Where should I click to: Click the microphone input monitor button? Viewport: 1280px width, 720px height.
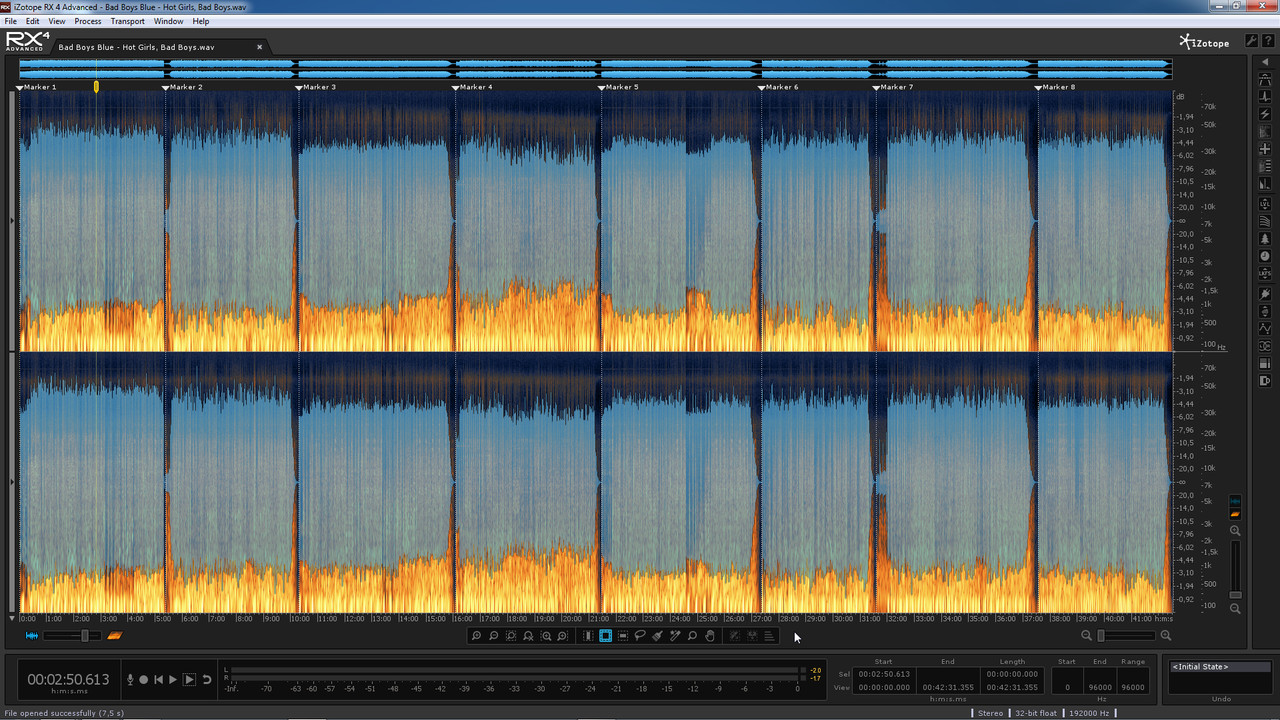click(x=129, y=680)
